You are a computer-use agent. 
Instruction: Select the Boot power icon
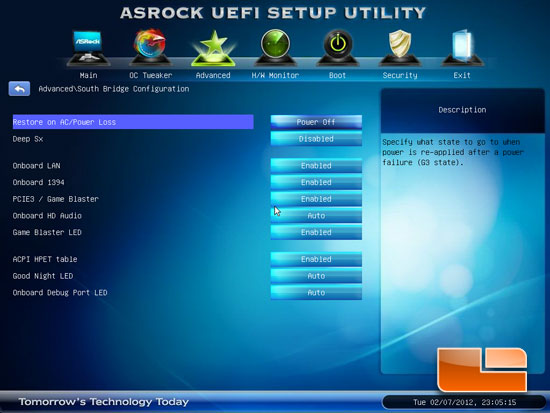(x=337, y=48)
